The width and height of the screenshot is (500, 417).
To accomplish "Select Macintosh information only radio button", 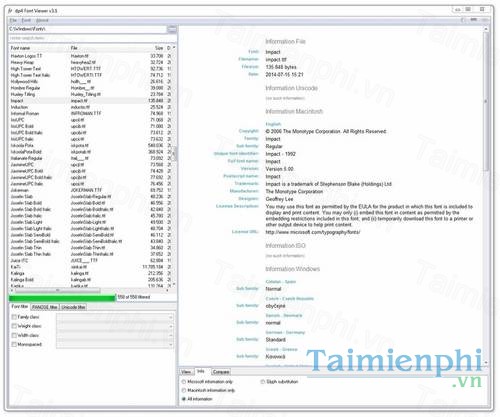I will 184,390.
